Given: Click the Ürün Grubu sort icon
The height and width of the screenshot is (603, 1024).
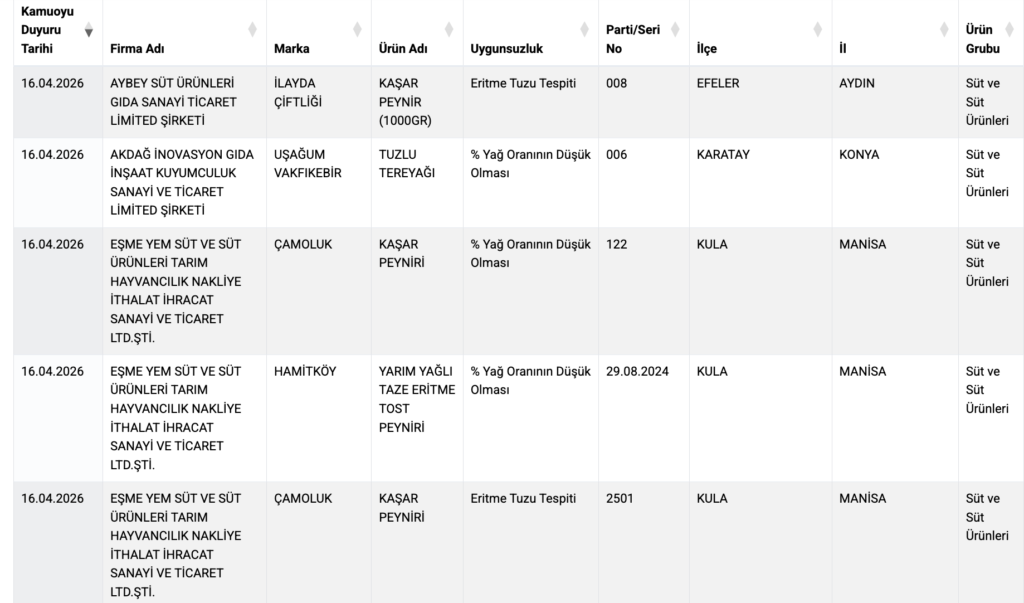Looking at the screenshot, I should tap(1008, 31).
